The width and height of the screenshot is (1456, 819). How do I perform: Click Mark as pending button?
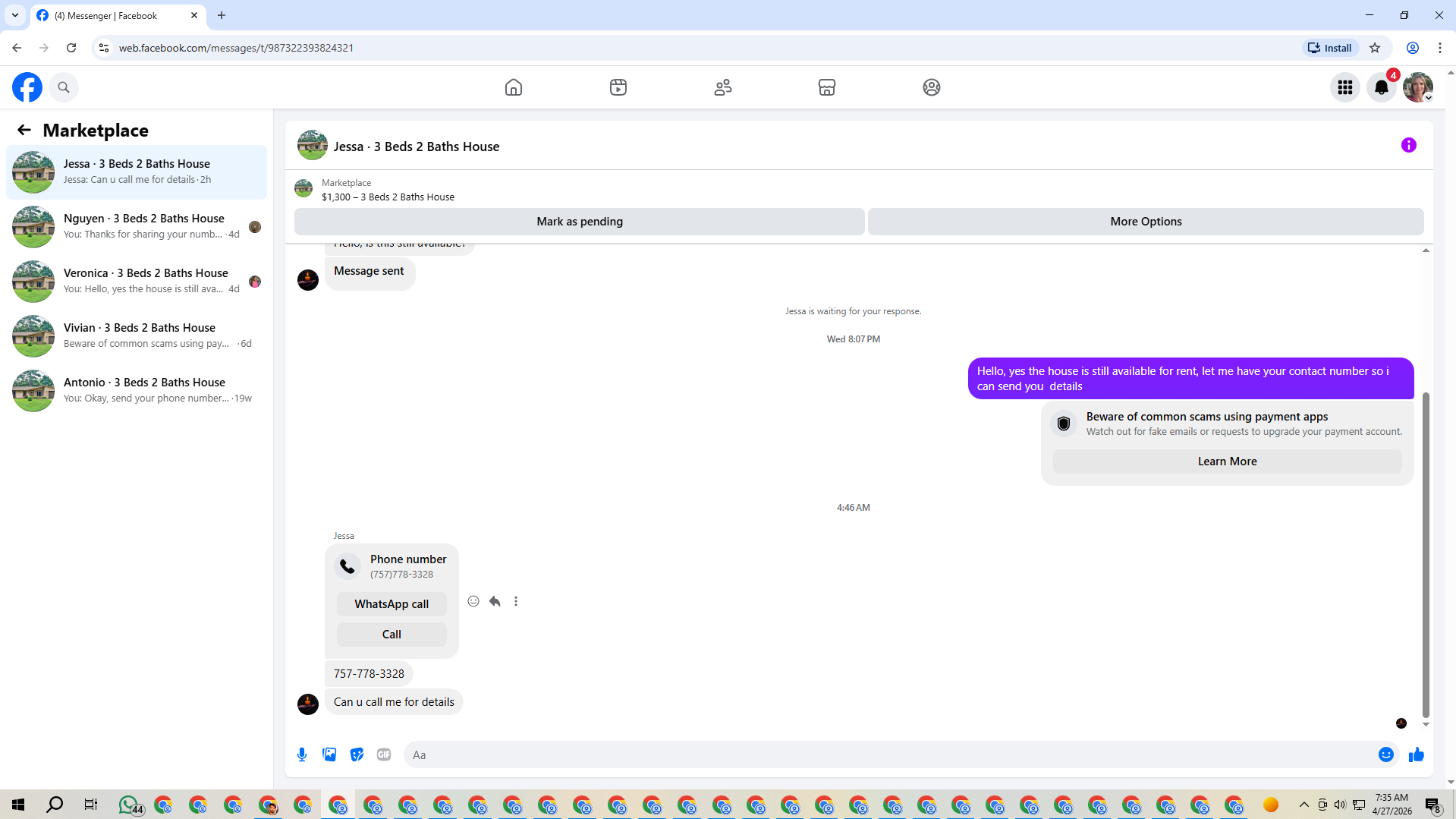(x=580, y=222)
